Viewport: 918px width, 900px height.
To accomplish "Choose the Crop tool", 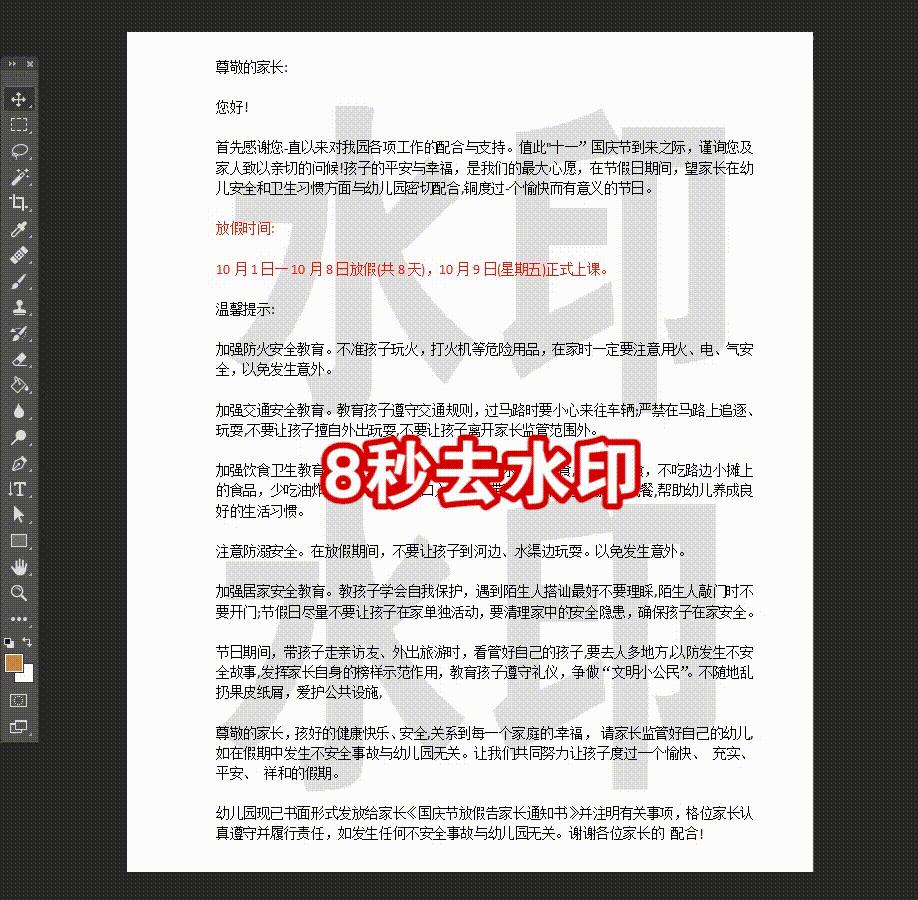I will [x=18, y=203].
